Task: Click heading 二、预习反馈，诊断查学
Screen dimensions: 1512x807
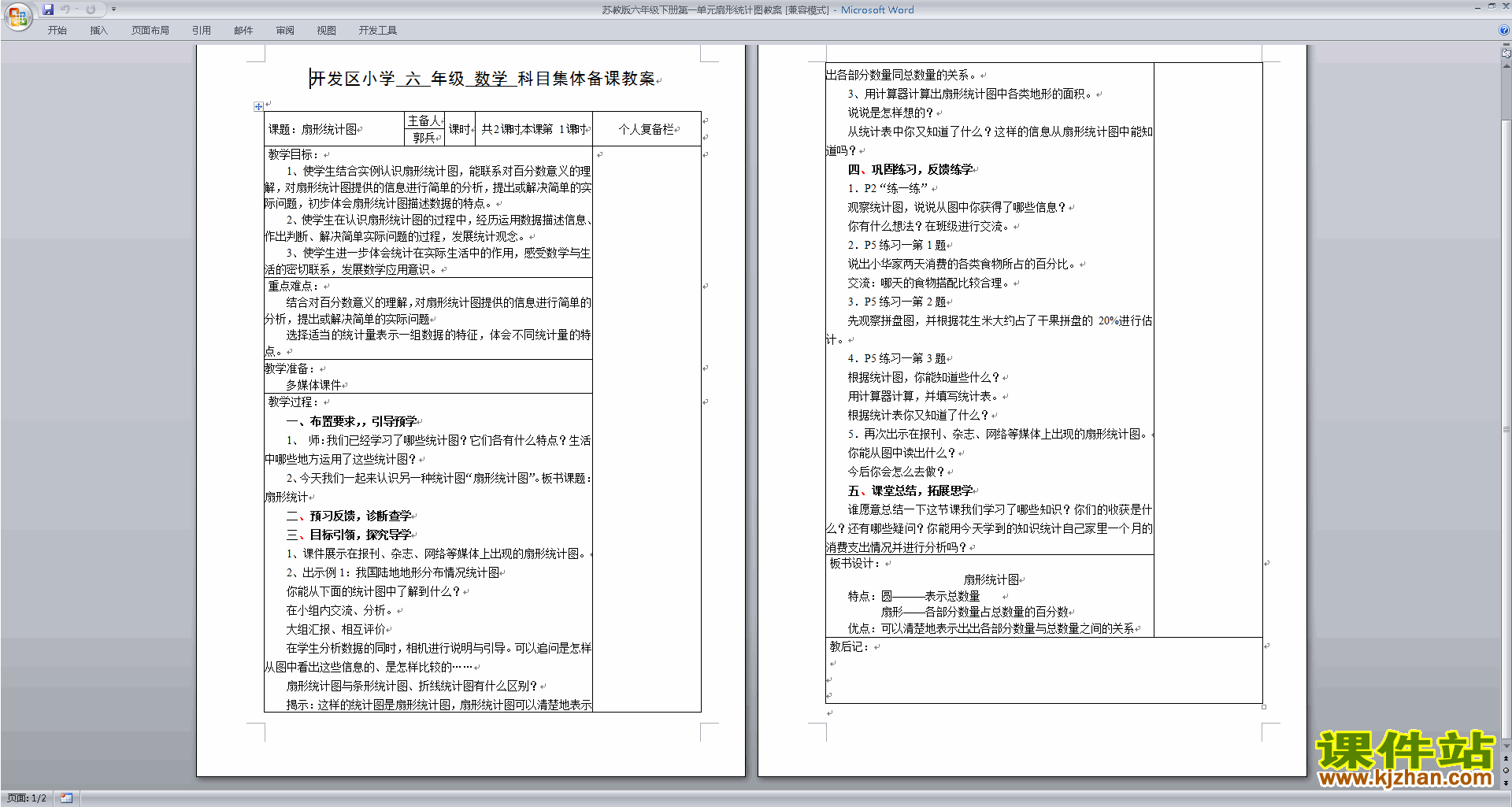Action: coord(349,516)
